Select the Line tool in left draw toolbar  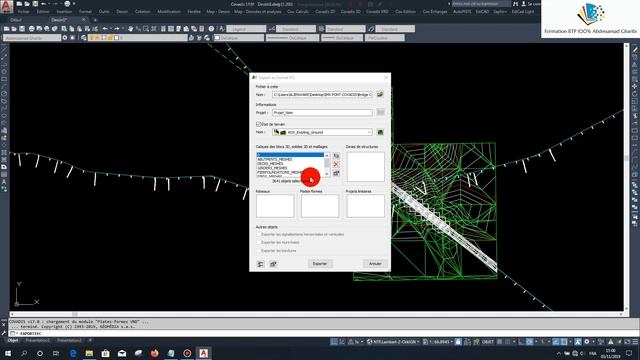pos(4,49)
